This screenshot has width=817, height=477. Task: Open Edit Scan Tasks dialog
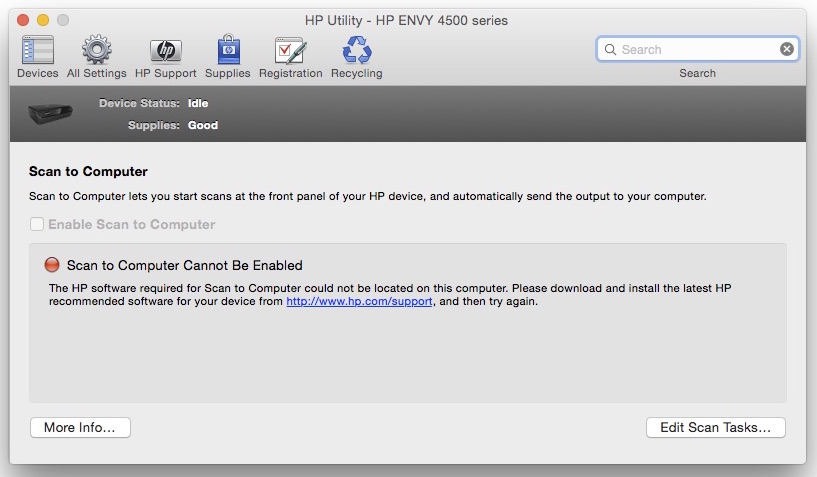coord(715,428)
